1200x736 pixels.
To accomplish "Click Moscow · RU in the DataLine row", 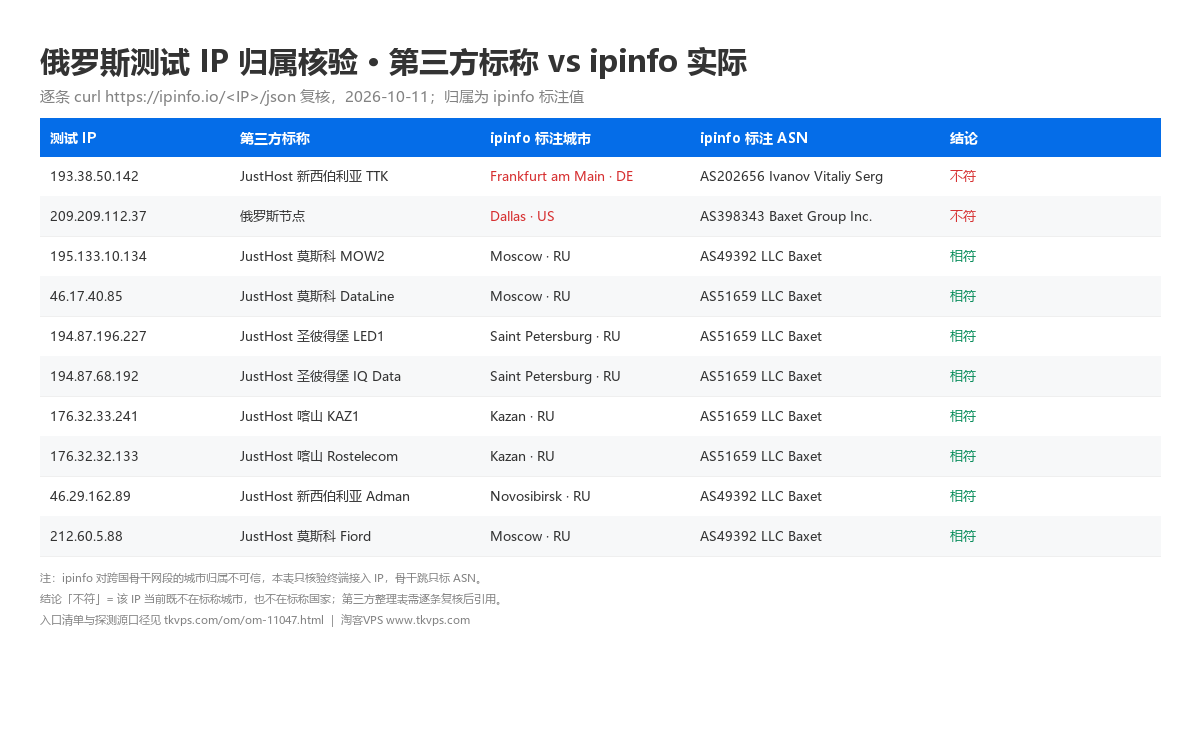I will pyautogui.click(x=530, y=296).
